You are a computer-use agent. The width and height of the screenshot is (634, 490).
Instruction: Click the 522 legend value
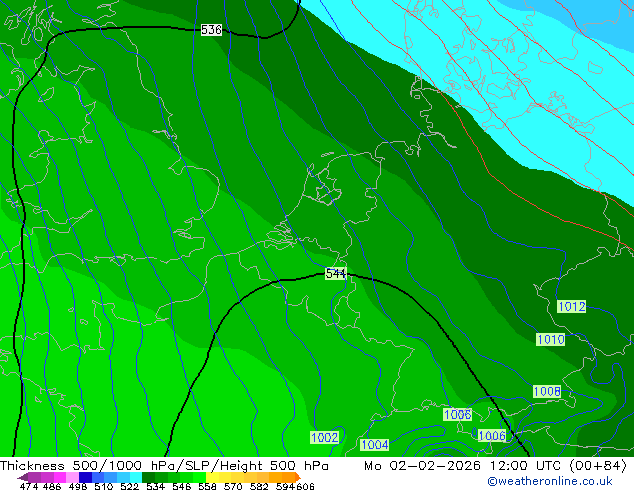129,486
